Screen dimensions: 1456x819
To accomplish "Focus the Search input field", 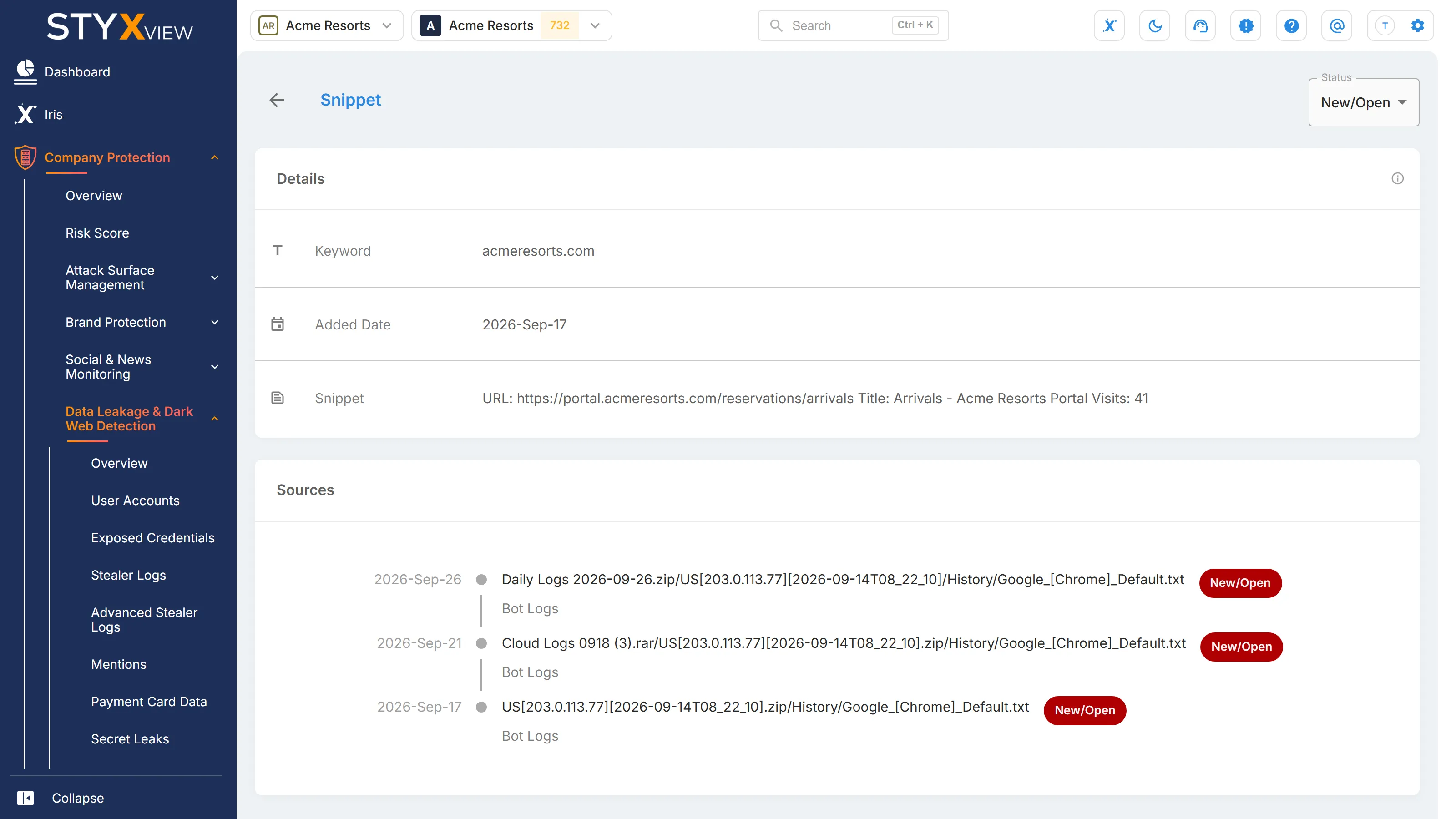I will [x=853, y=25].
